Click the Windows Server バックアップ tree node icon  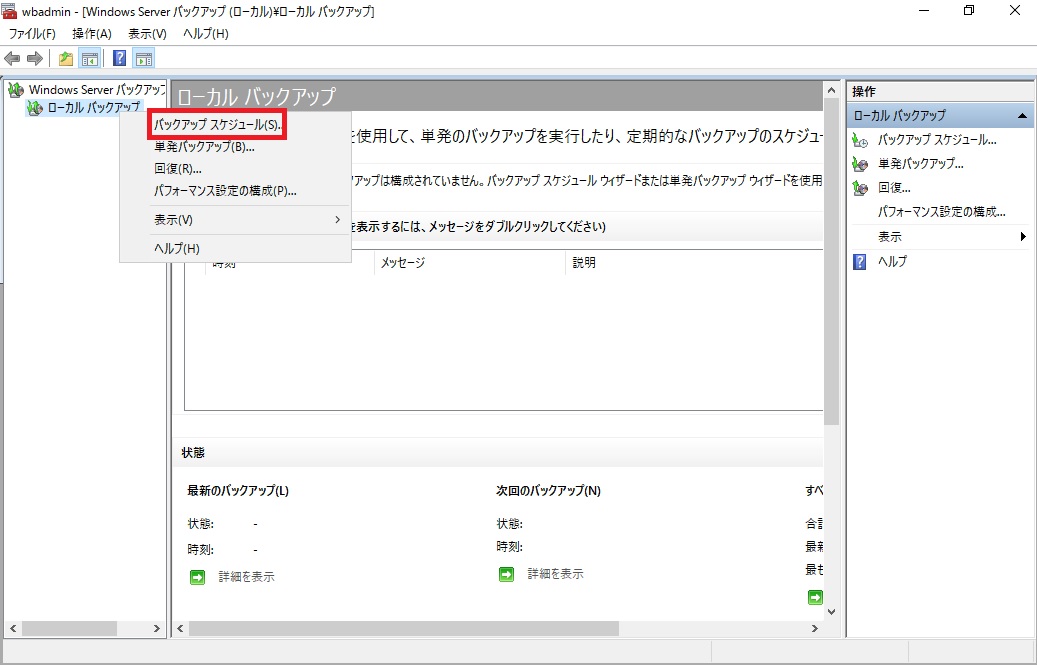[x=16, y=89]
